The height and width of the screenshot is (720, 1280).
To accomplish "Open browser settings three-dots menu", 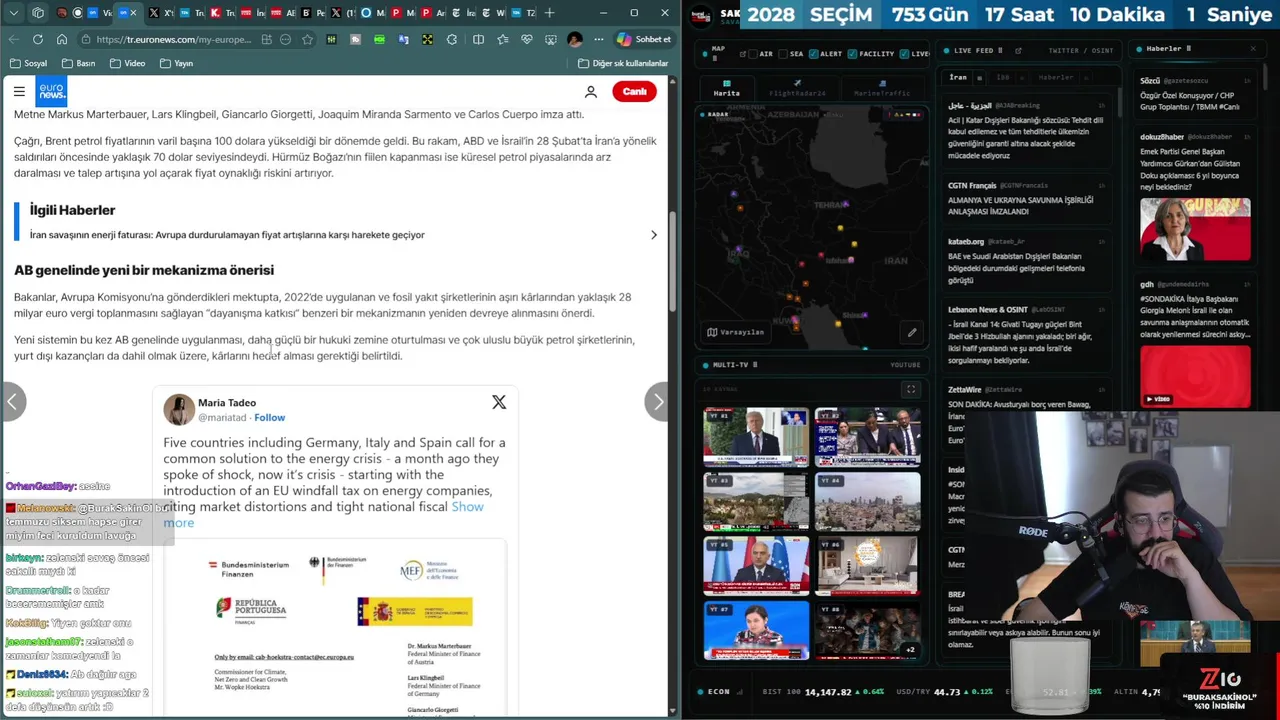I will tap(600, 39).
